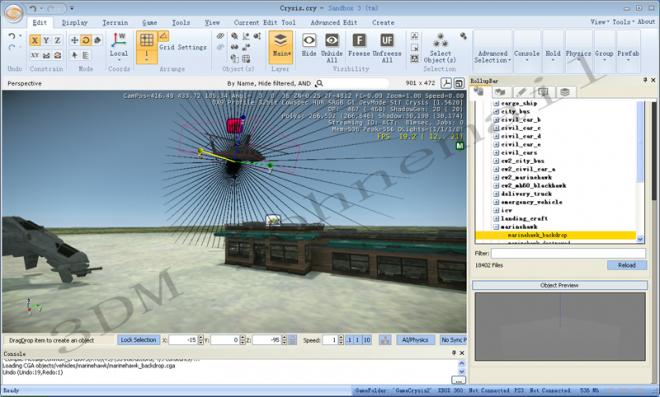660x397 pixels.
Task: Click the Hide eye icon
Action: point(309,41)
